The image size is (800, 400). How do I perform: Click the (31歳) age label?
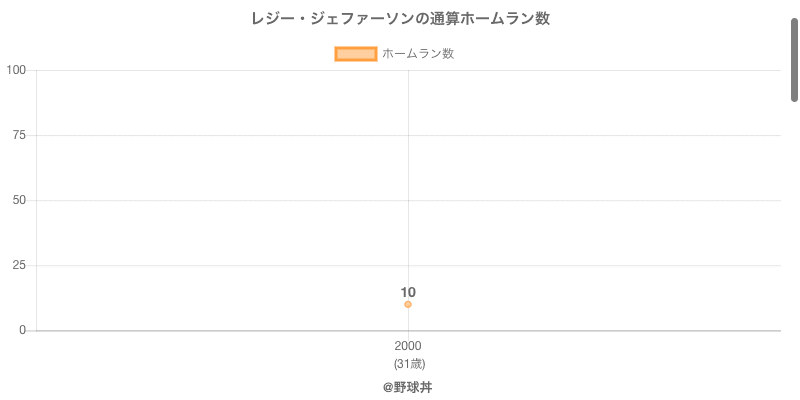(x=408, y=363)
